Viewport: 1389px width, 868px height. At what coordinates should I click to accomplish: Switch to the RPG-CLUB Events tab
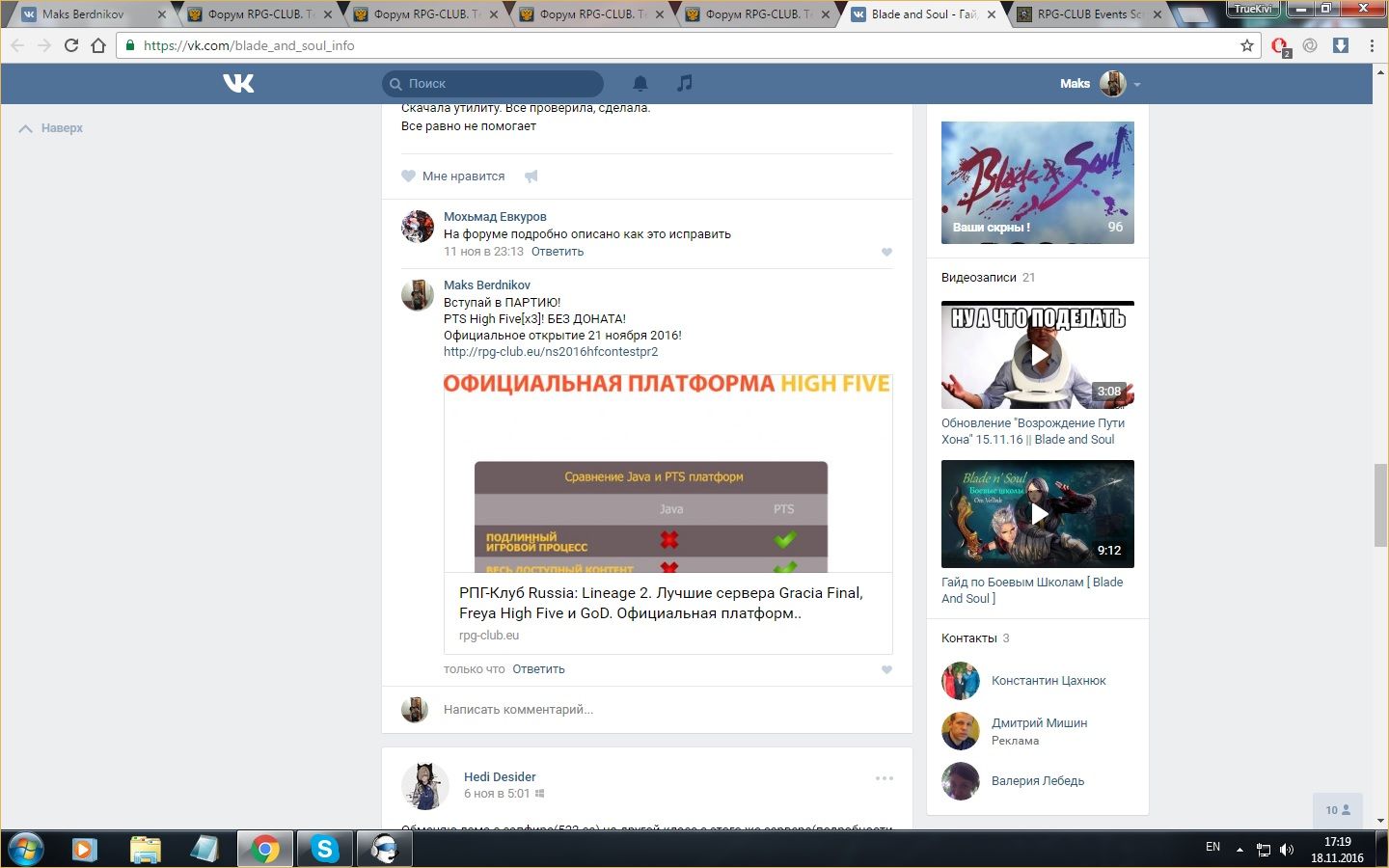[x=1090, y=14]
